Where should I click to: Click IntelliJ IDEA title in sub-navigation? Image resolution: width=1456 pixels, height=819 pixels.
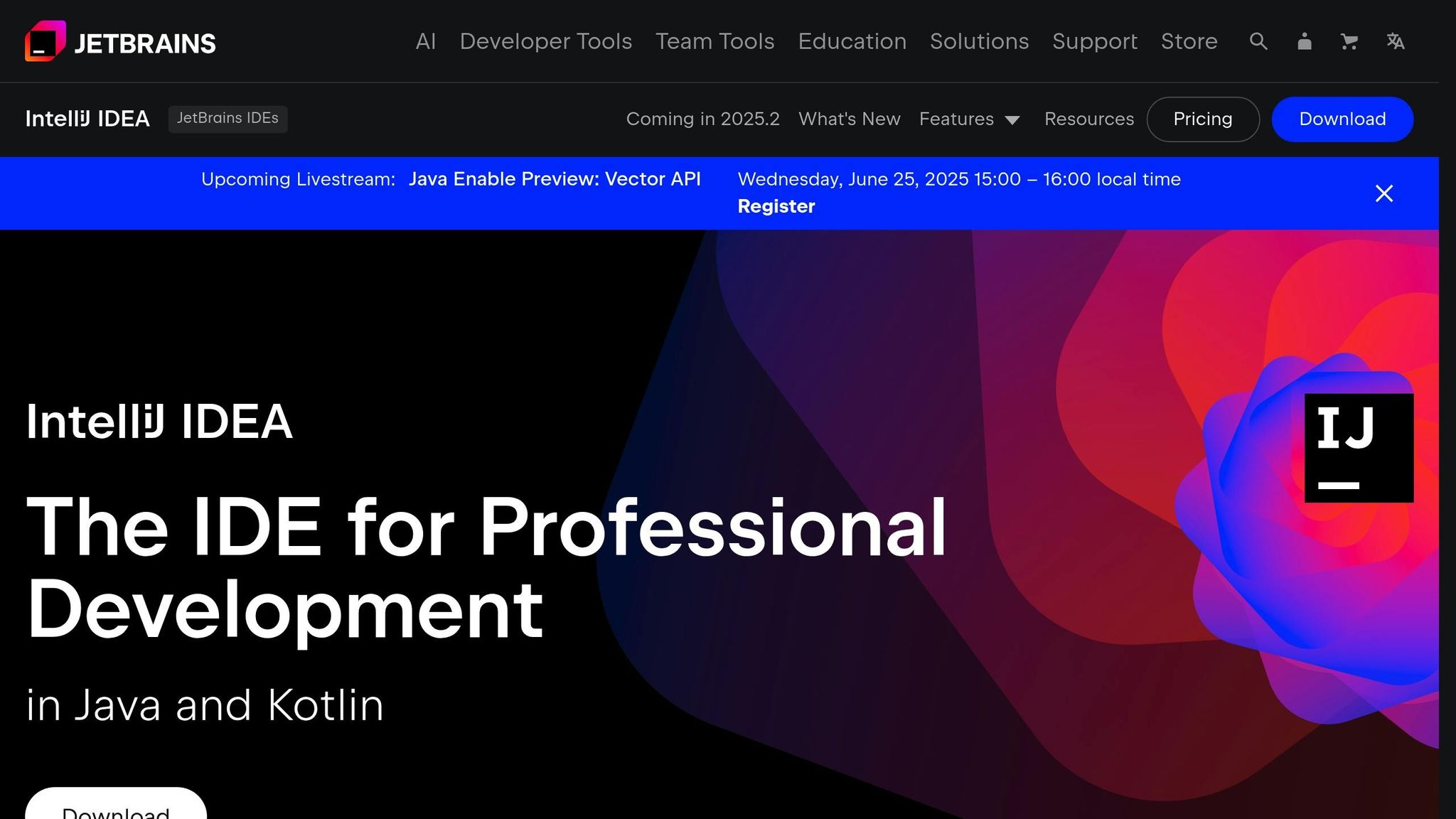(87, 119)
